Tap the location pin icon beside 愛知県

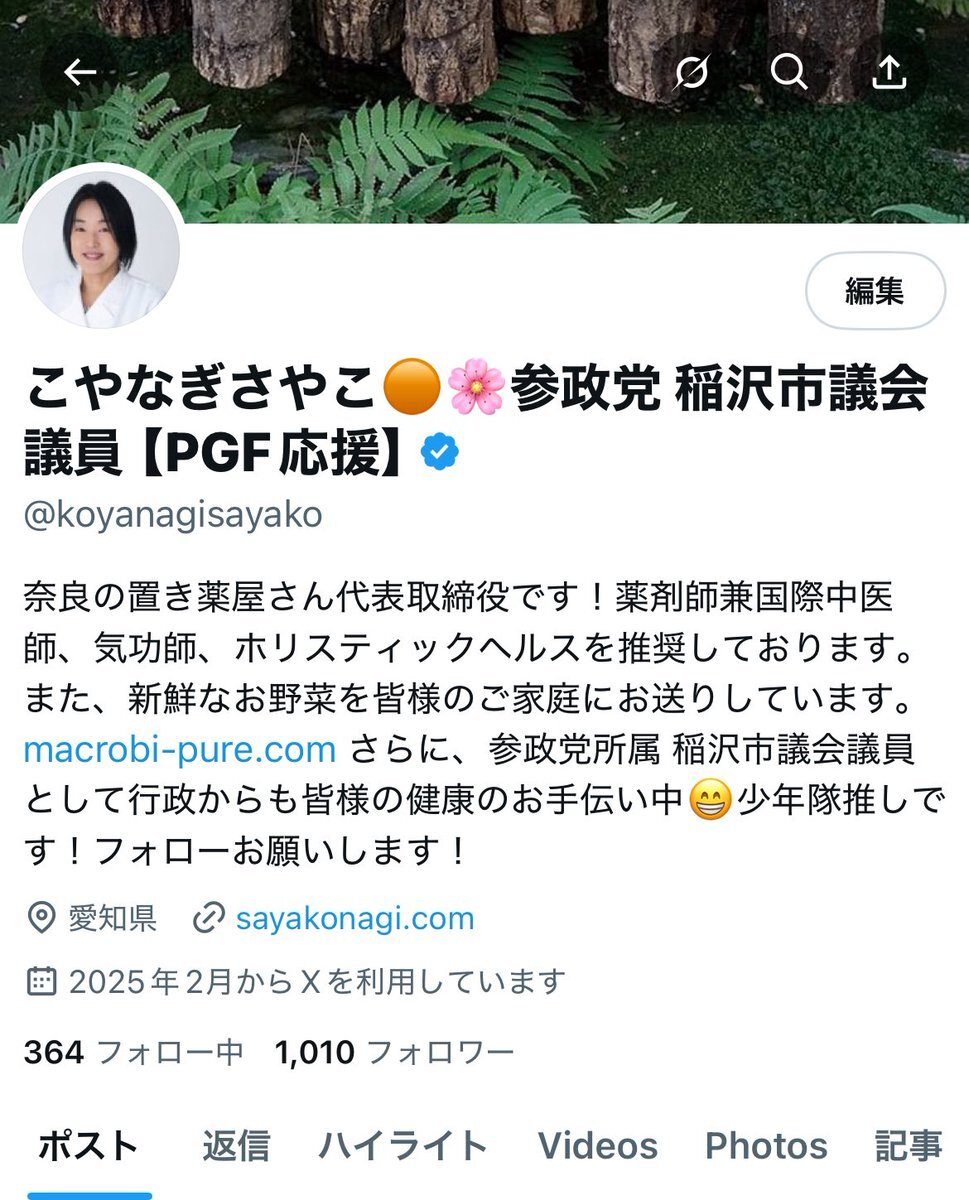pos(40,918)
